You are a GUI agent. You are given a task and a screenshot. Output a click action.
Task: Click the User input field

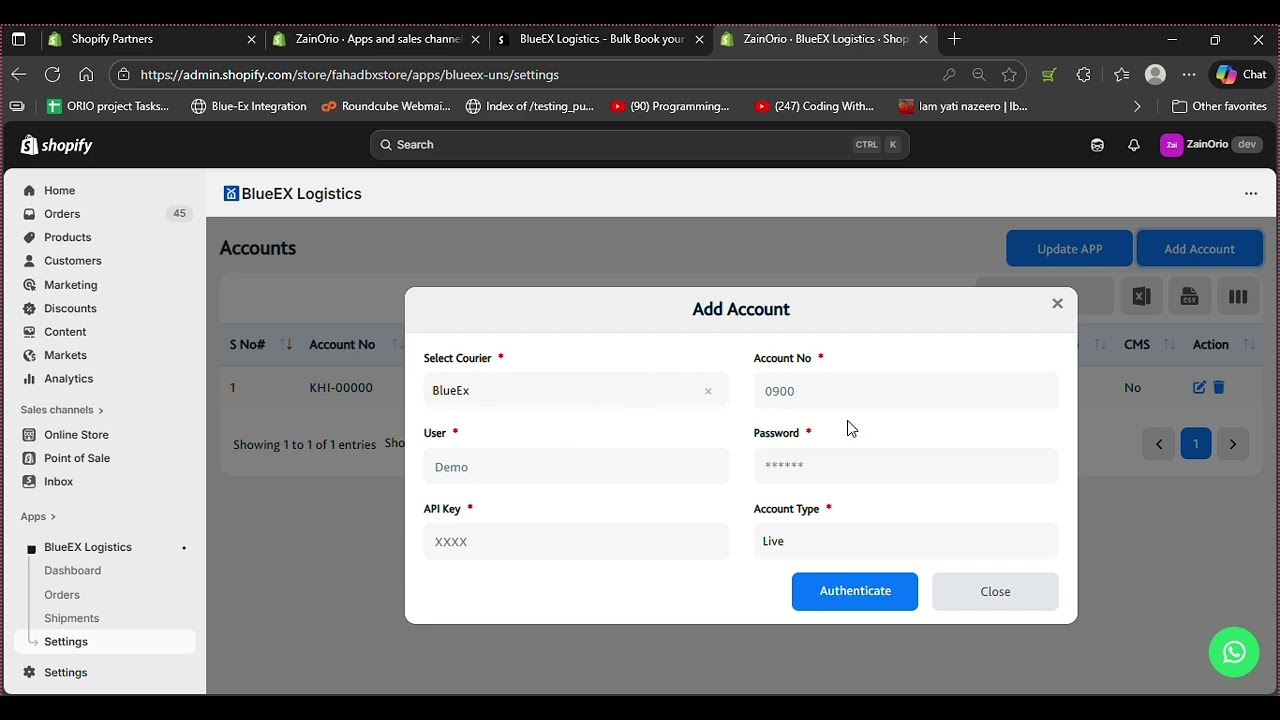(x=576, y=466)
